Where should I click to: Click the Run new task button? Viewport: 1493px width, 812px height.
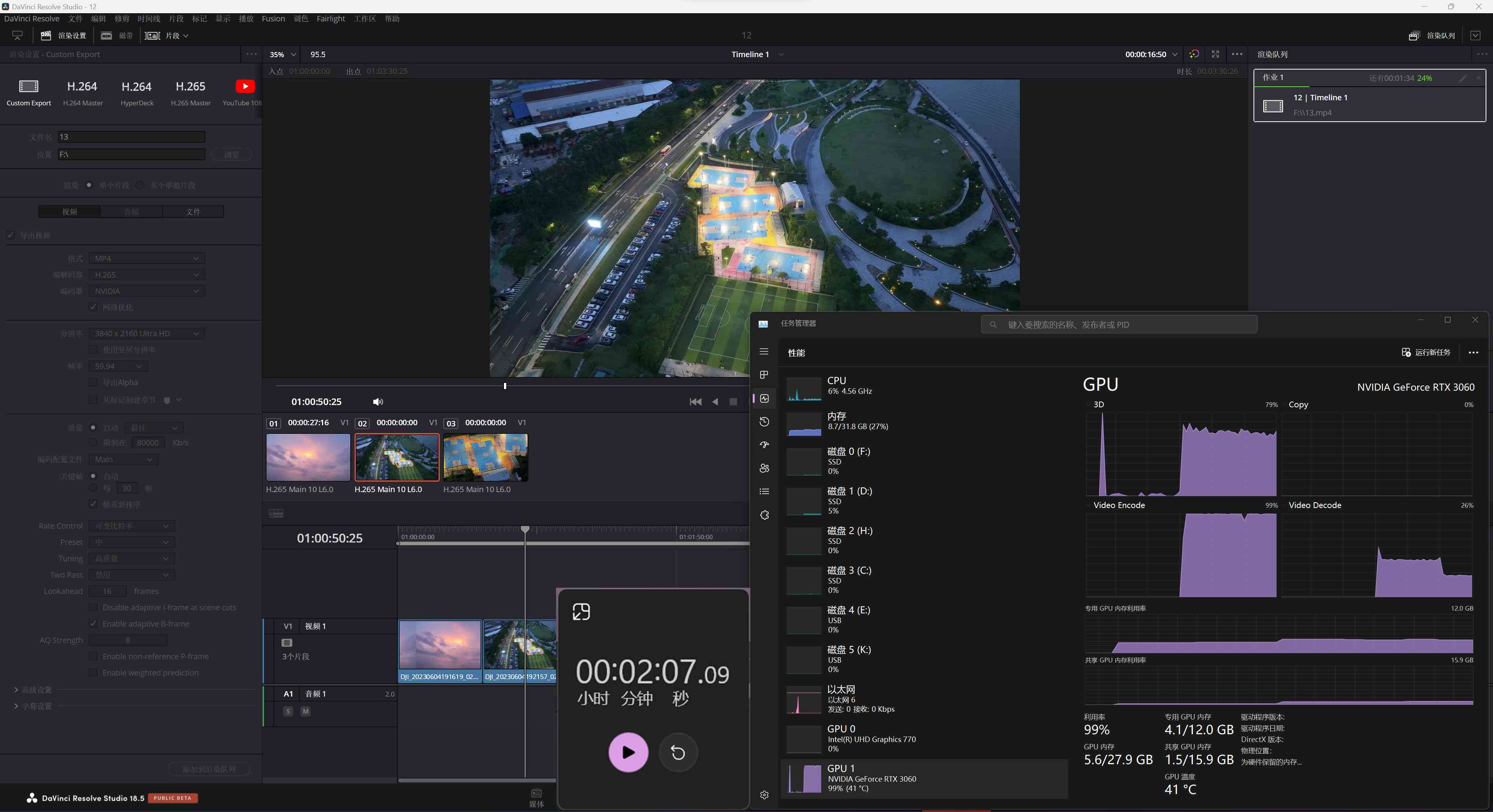pyautogui.click(x=1426, y=353)
